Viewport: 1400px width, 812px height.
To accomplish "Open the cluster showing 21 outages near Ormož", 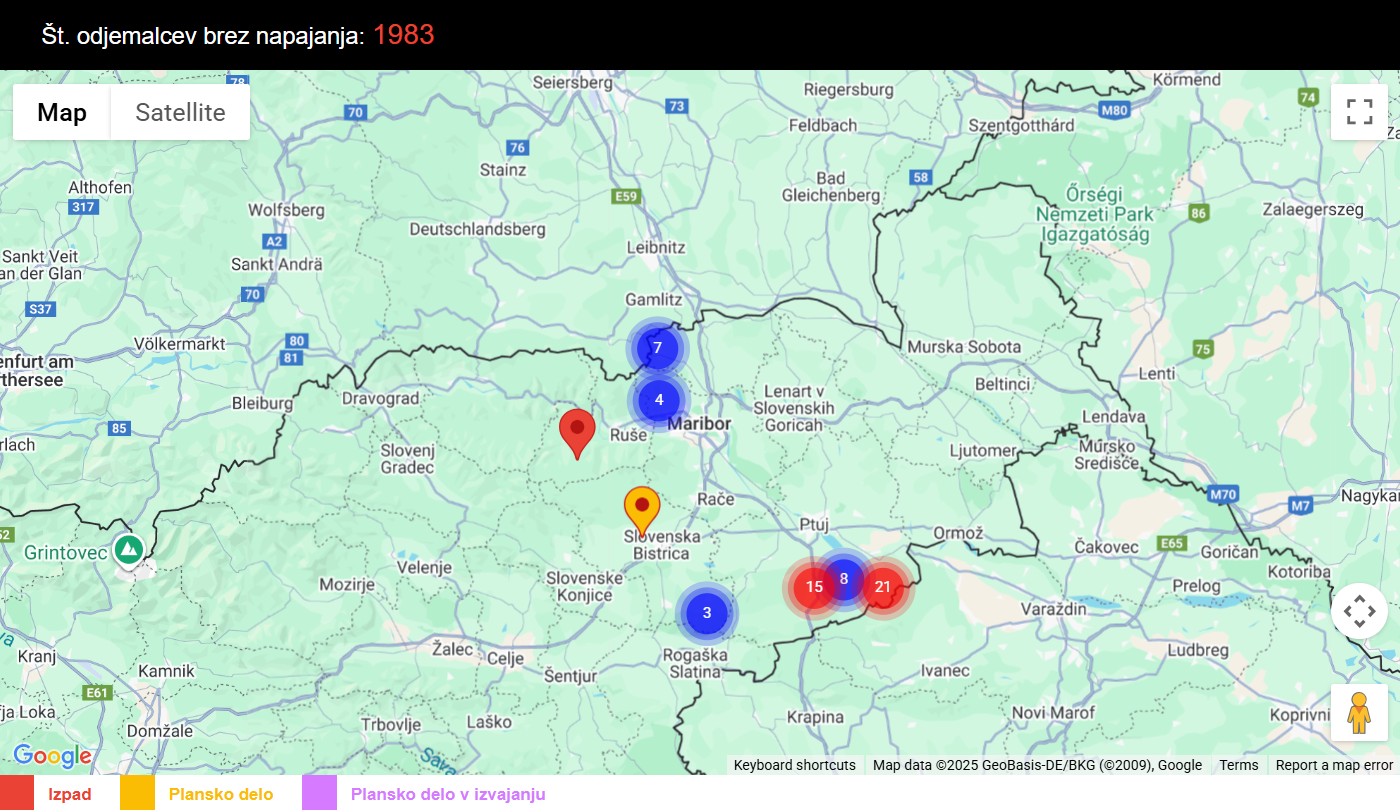I will coord(881,587).
